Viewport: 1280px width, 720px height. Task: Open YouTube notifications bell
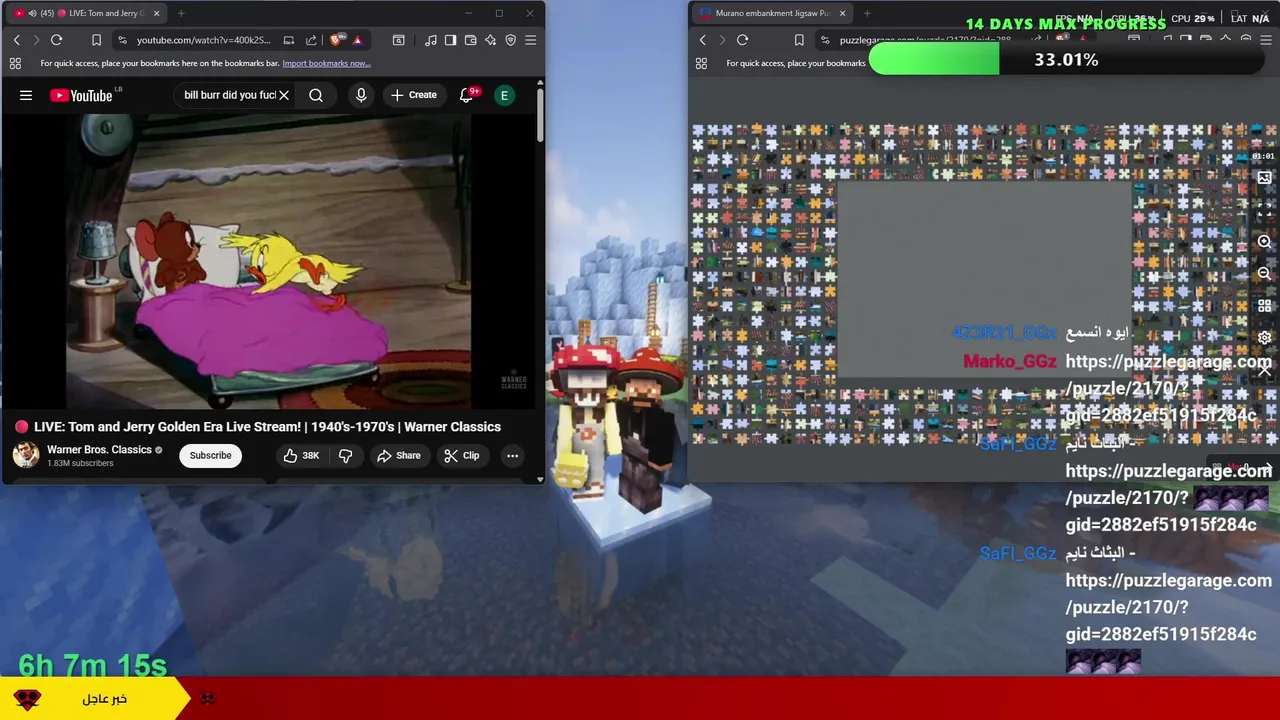pos(467,95)
